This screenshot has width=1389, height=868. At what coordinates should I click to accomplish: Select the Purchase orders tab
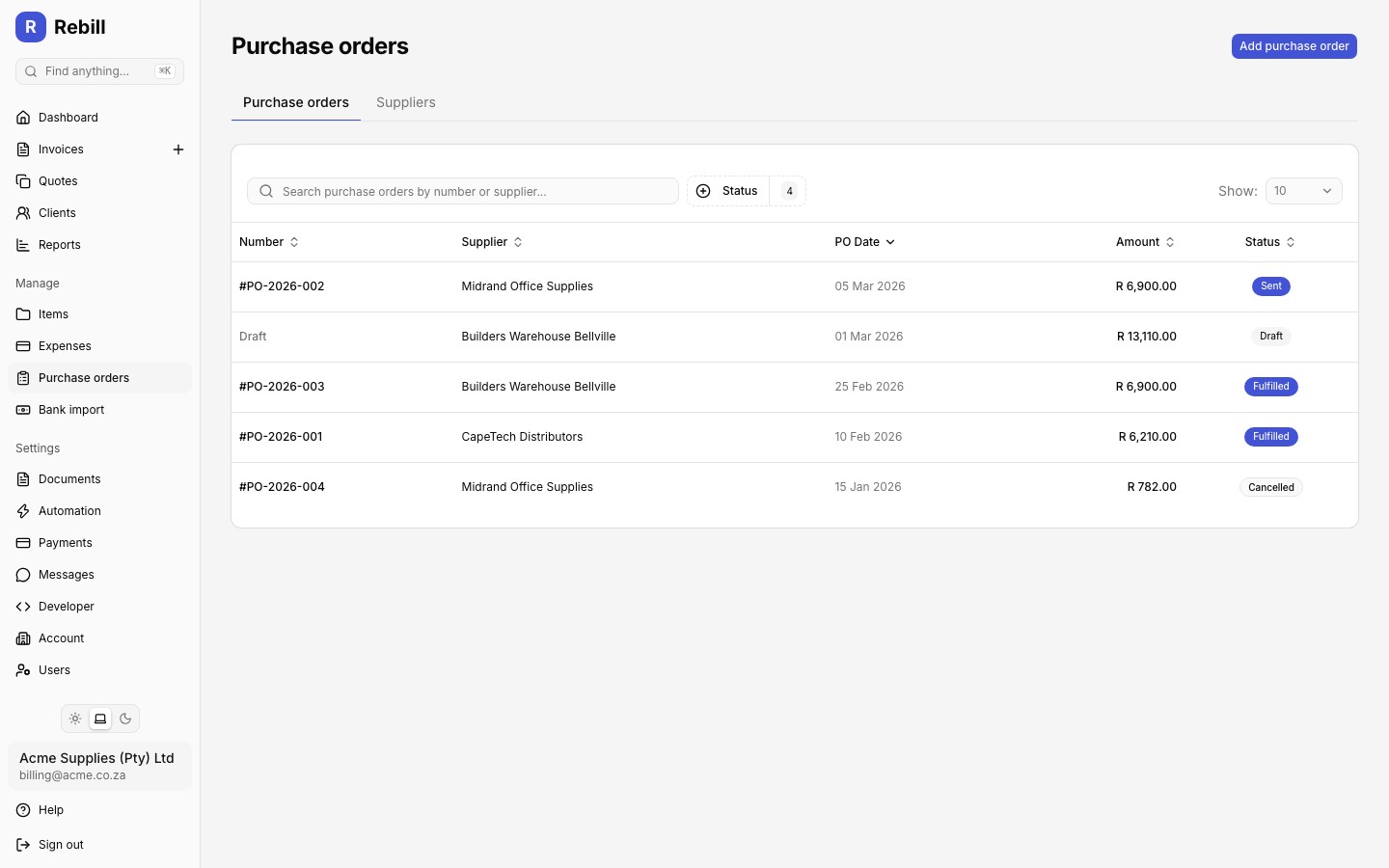click(296, 102)
